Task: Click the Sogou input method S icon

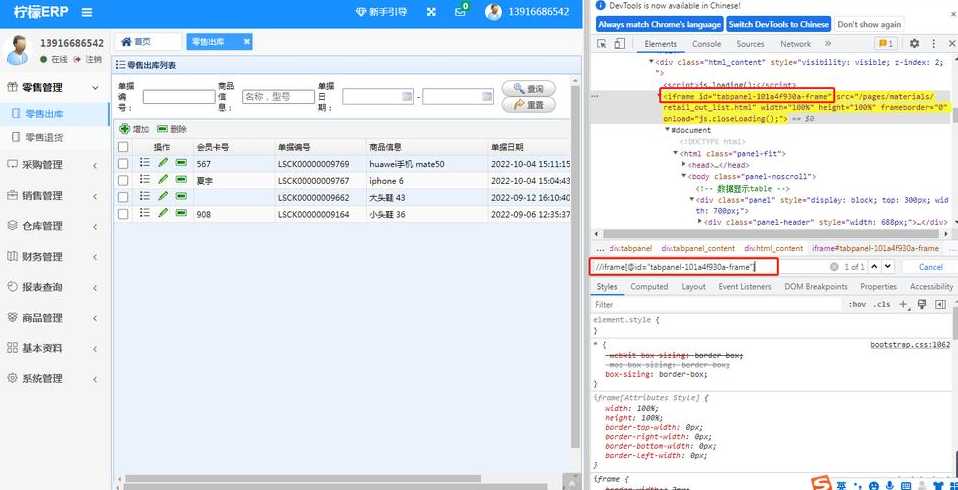Action: coord(822,484)
